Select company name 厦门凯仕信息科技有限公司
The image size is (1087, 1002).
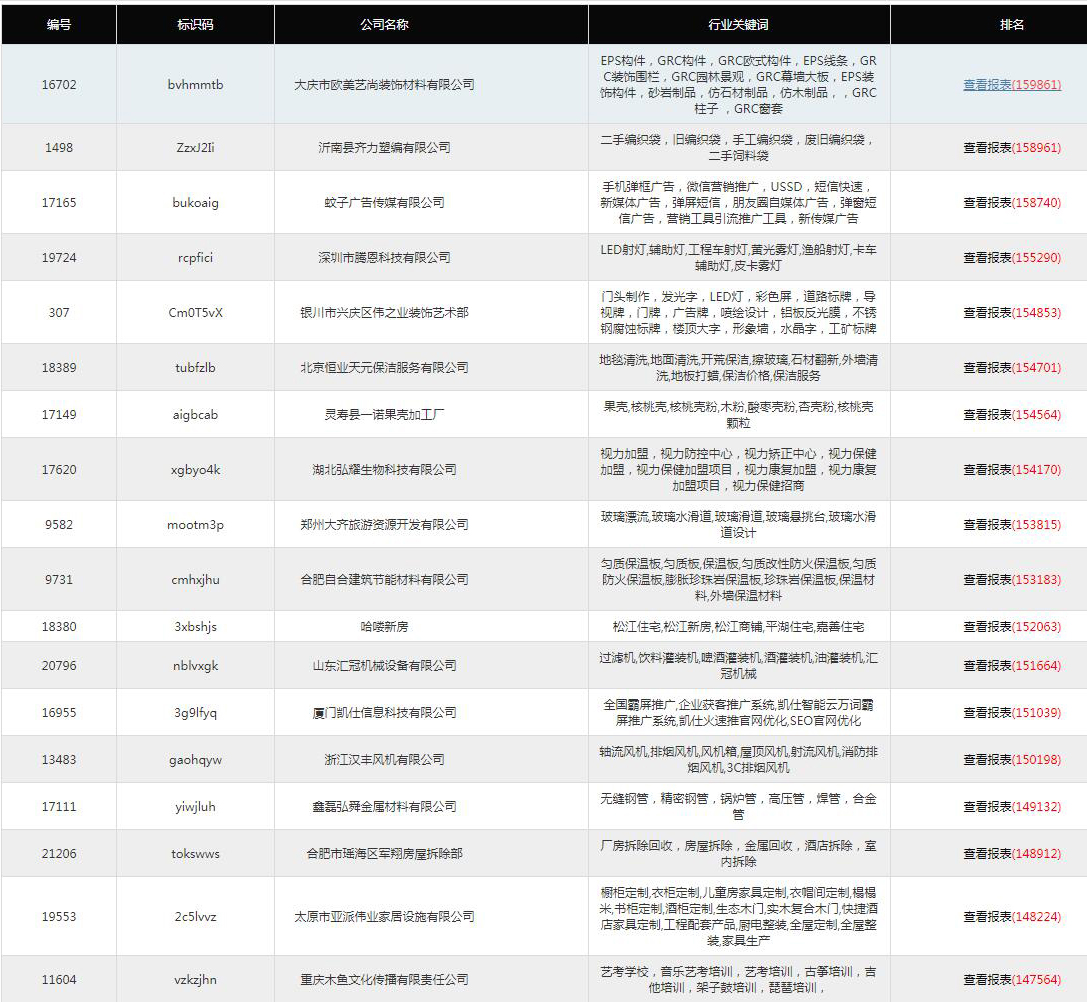[384, 712]
